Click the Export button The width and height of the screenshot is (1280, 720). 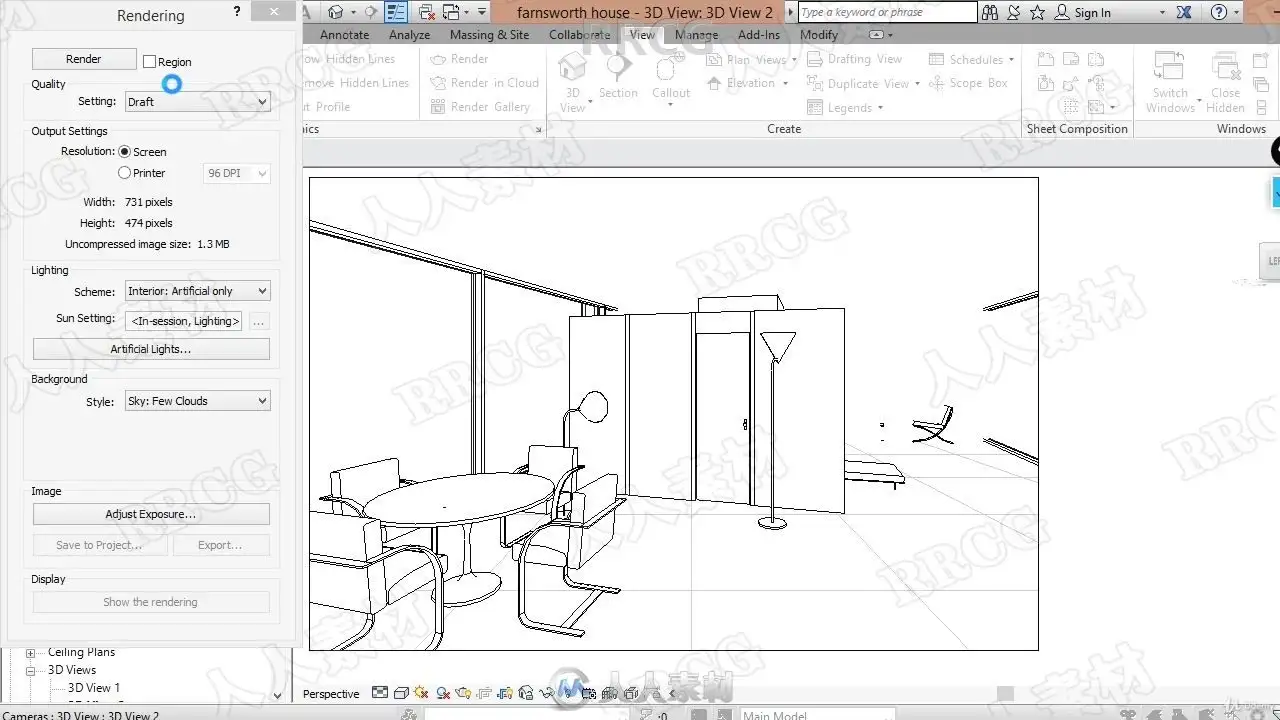[x=221, y=545]
